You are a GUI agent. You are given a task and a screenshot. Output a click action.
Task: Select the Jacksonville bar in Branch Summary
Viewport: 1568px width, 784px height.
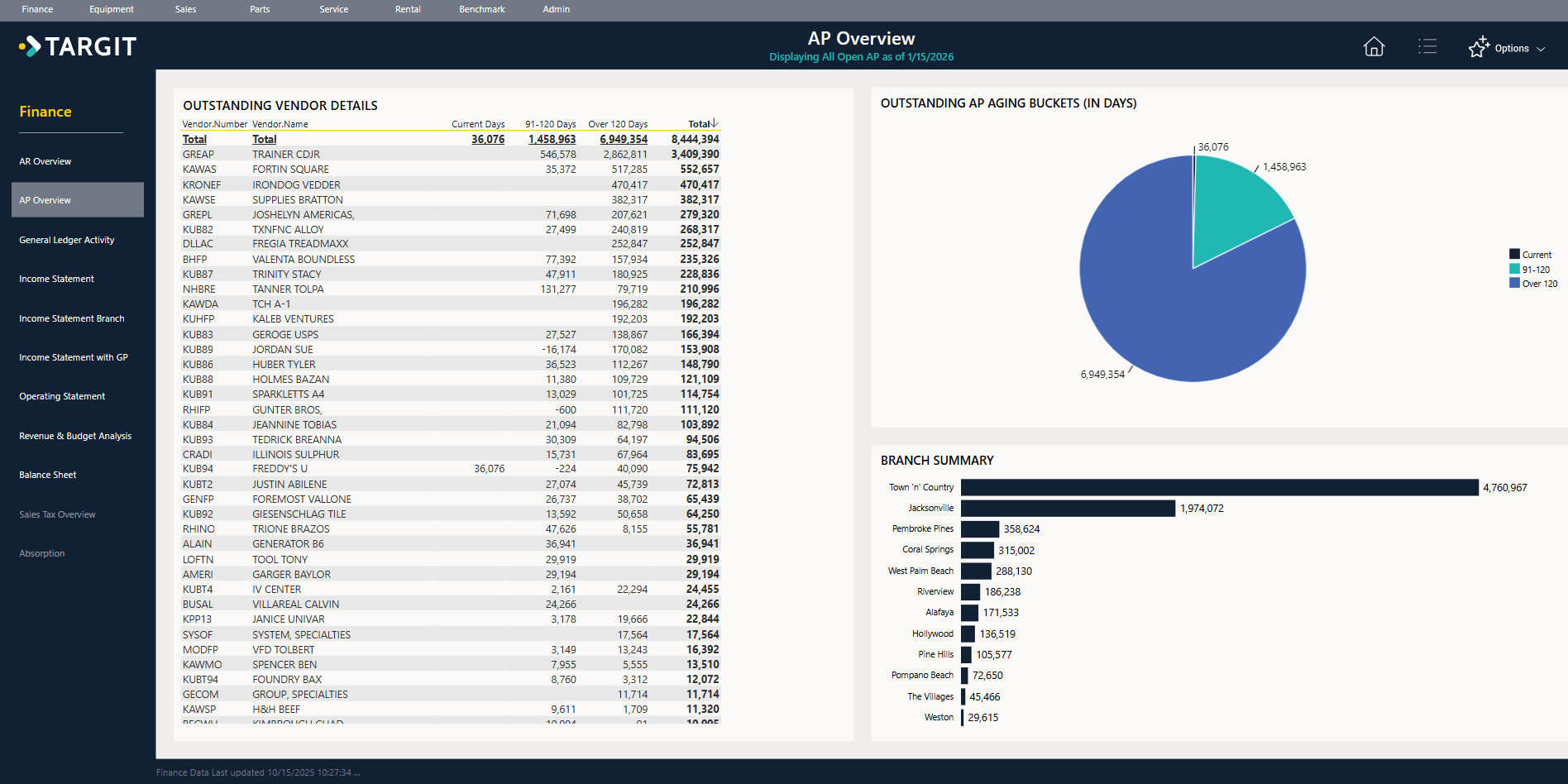(1067, 508)
